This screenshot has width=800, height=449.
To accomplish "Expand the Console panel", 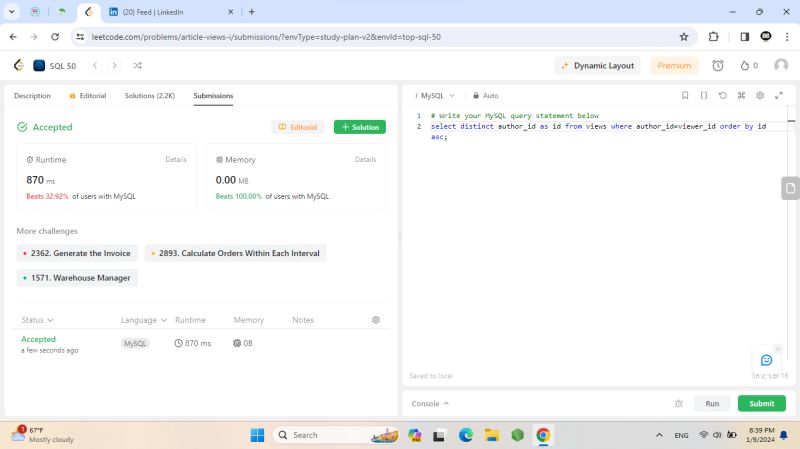I will pos(430,403).
